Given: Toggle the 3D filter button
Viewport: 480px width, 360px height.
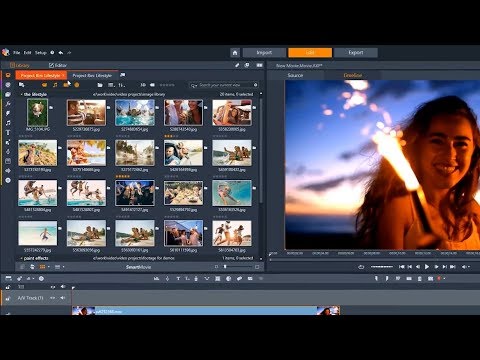Looking at the screenshot, I should (143, 85).
